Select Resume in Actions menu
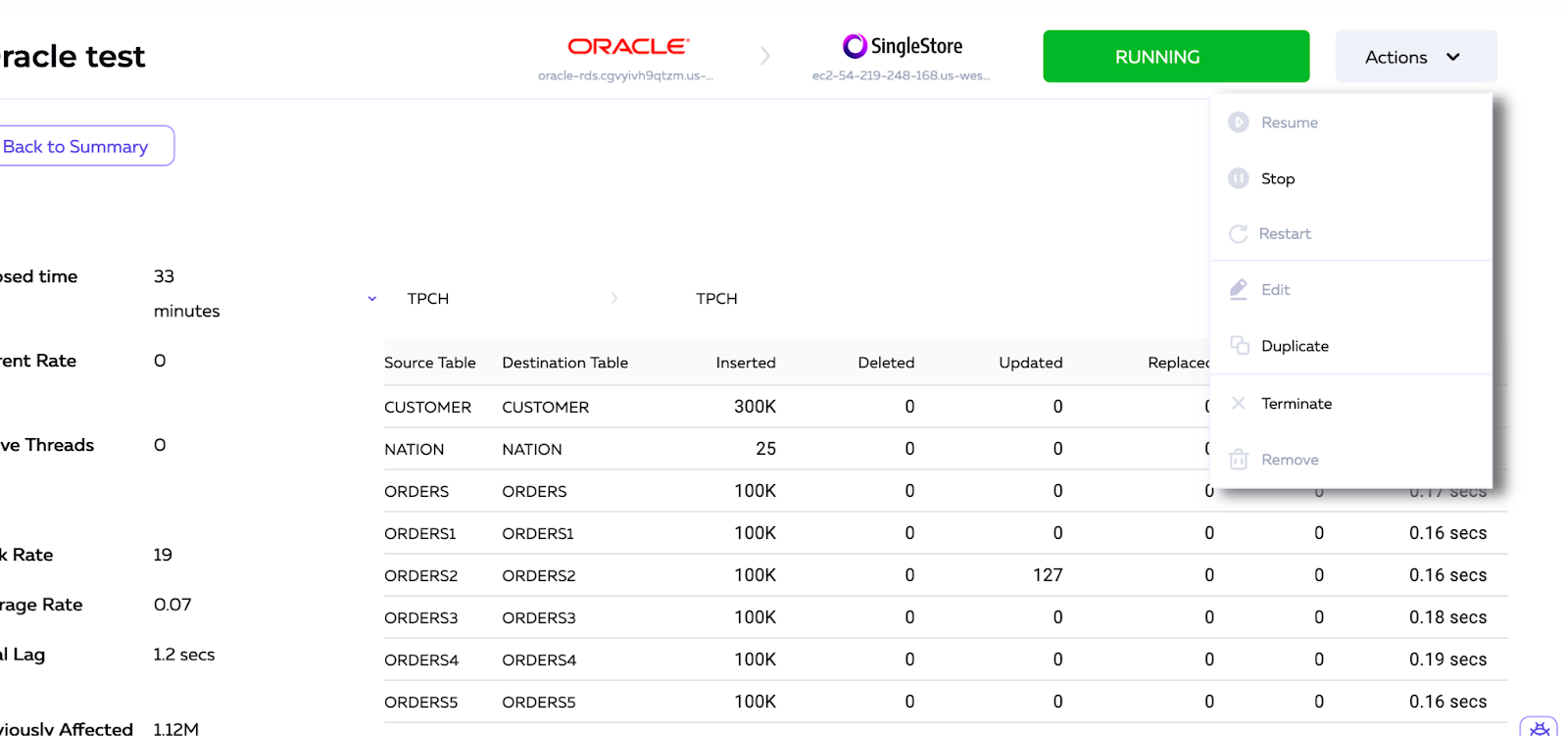 1351,123
